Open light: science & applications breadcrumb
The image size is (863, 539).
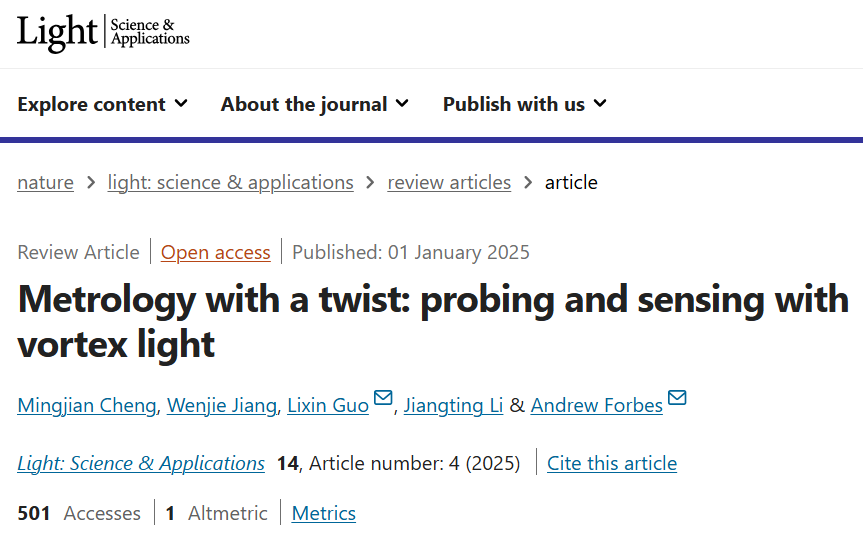[x=230, y=182]
